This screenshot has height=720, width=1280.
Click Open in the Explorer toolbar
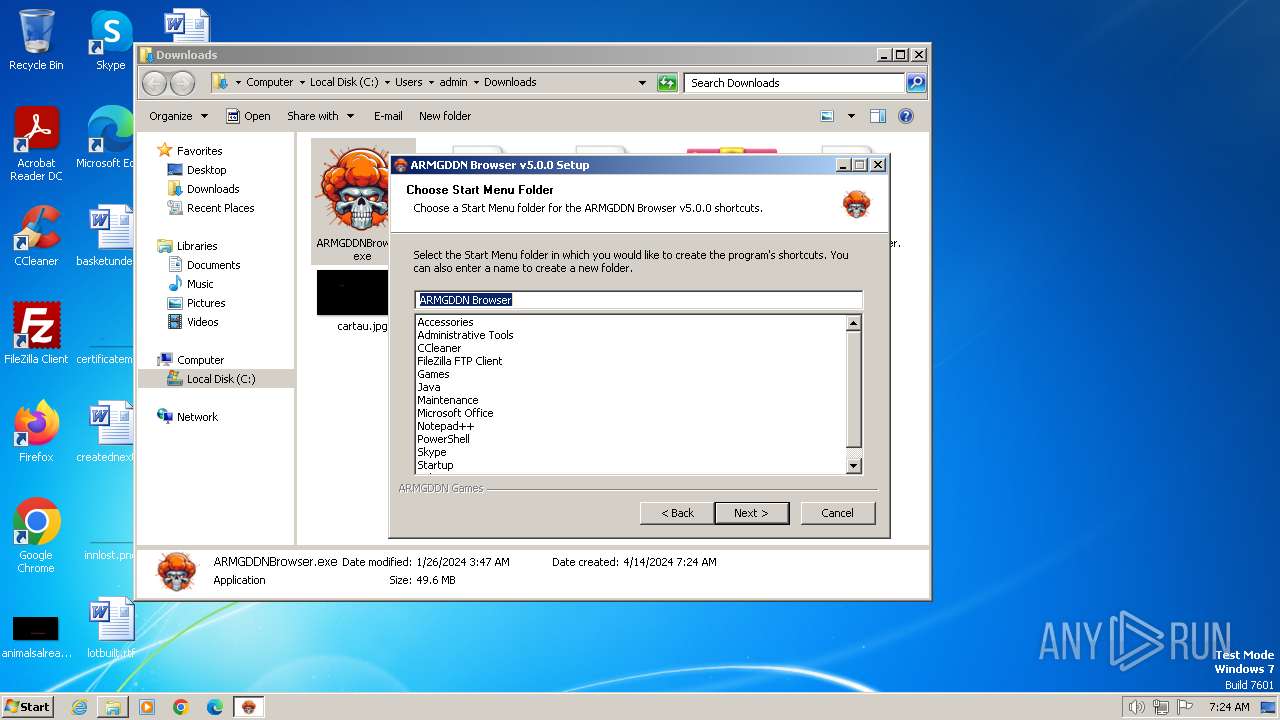(248, 116)
